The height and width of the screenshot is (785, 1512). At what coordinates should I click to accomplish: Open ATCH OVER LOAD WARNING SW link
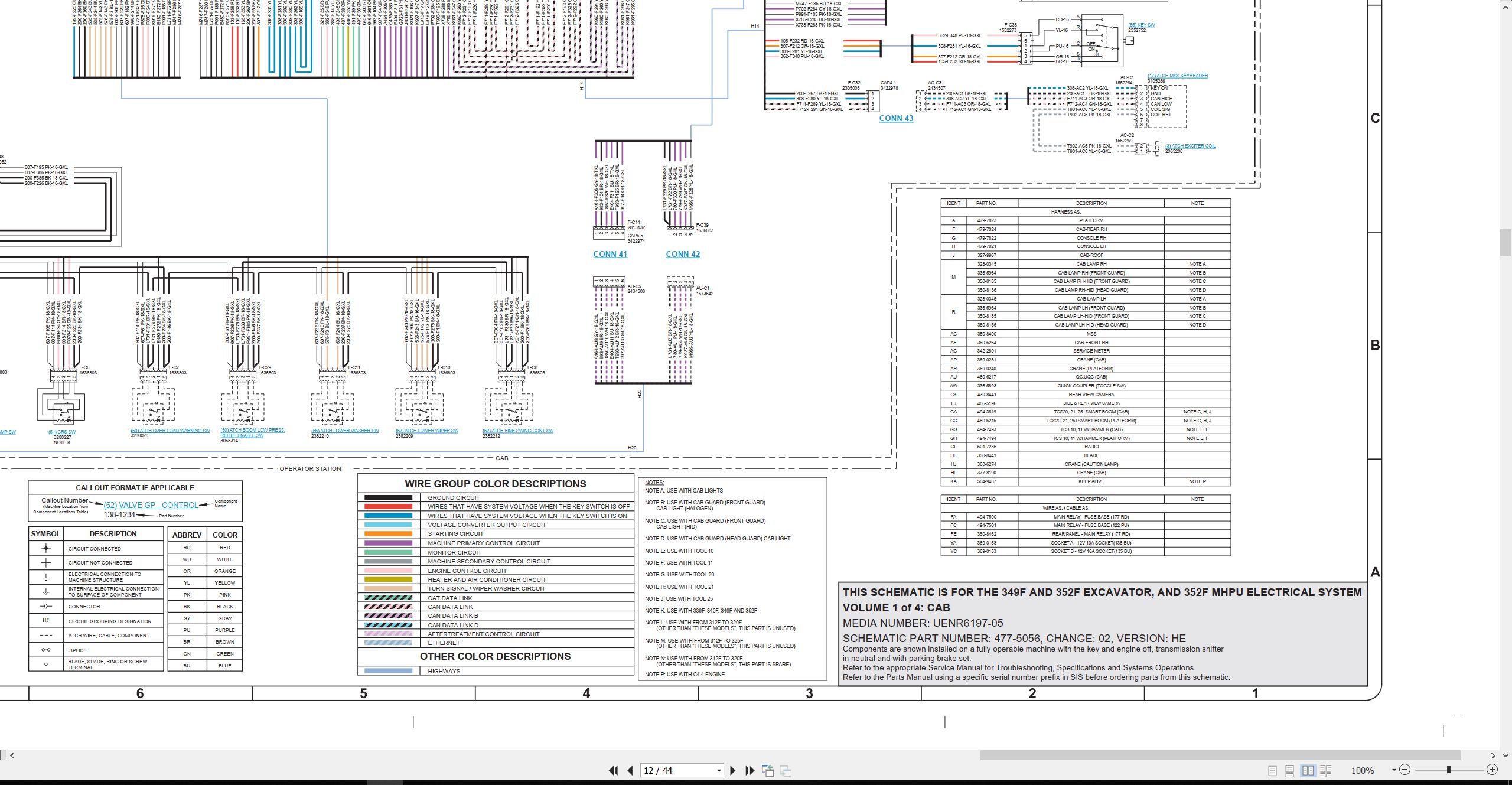pyautogui.click(x=170, y=431)
